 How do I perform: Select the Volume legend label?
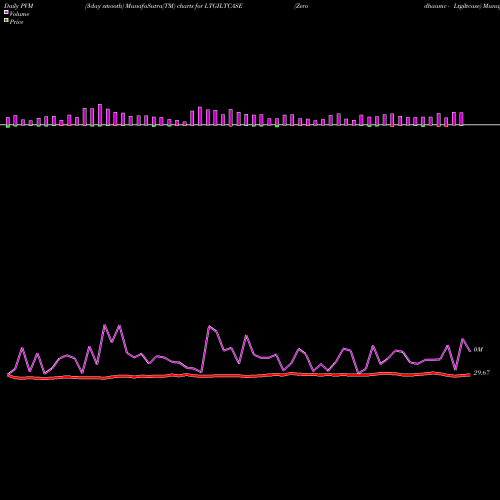coord(19,14)
